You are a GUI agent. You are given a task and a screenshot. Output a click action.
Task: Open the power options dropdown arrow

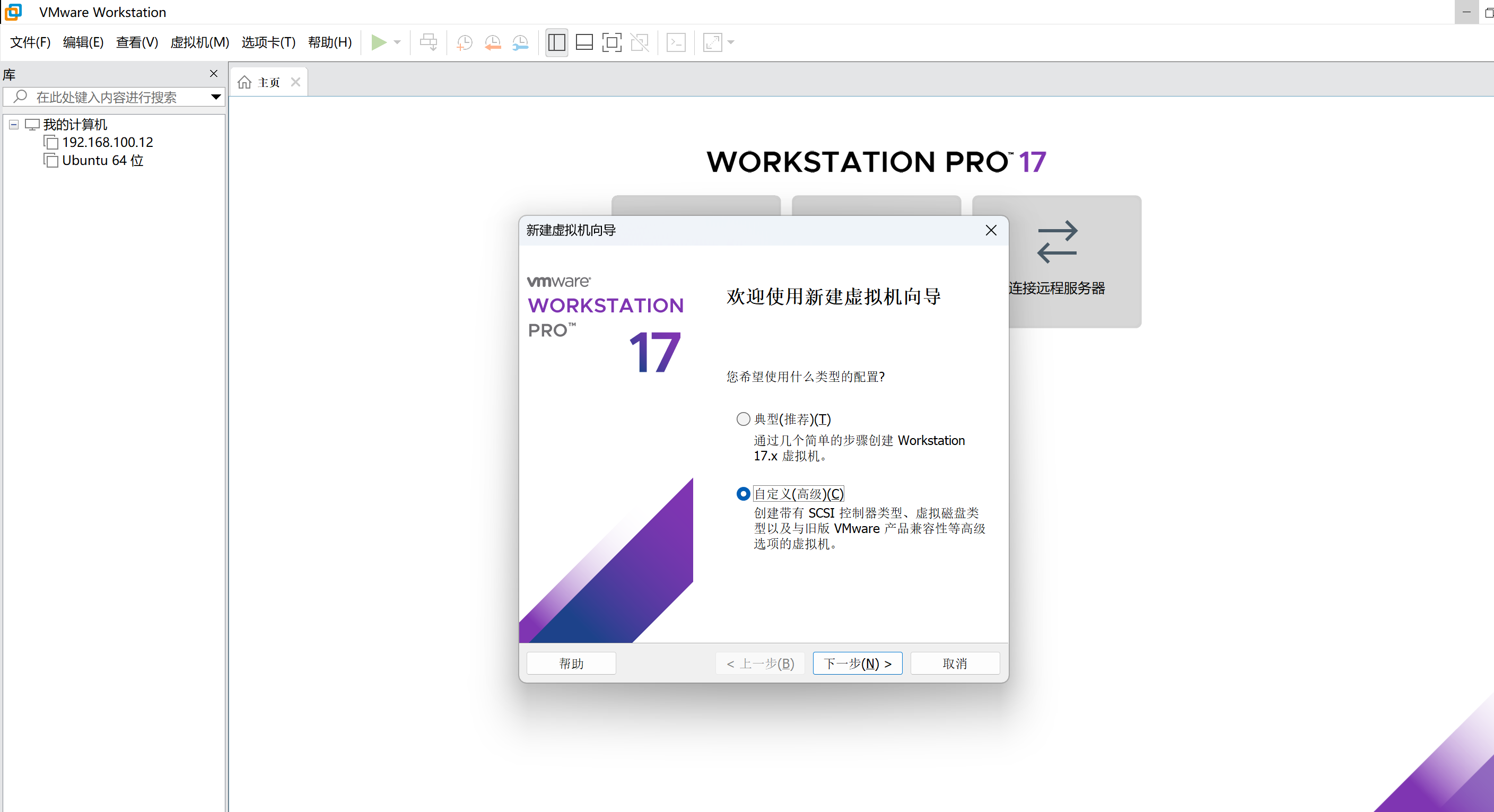[397, 42]
